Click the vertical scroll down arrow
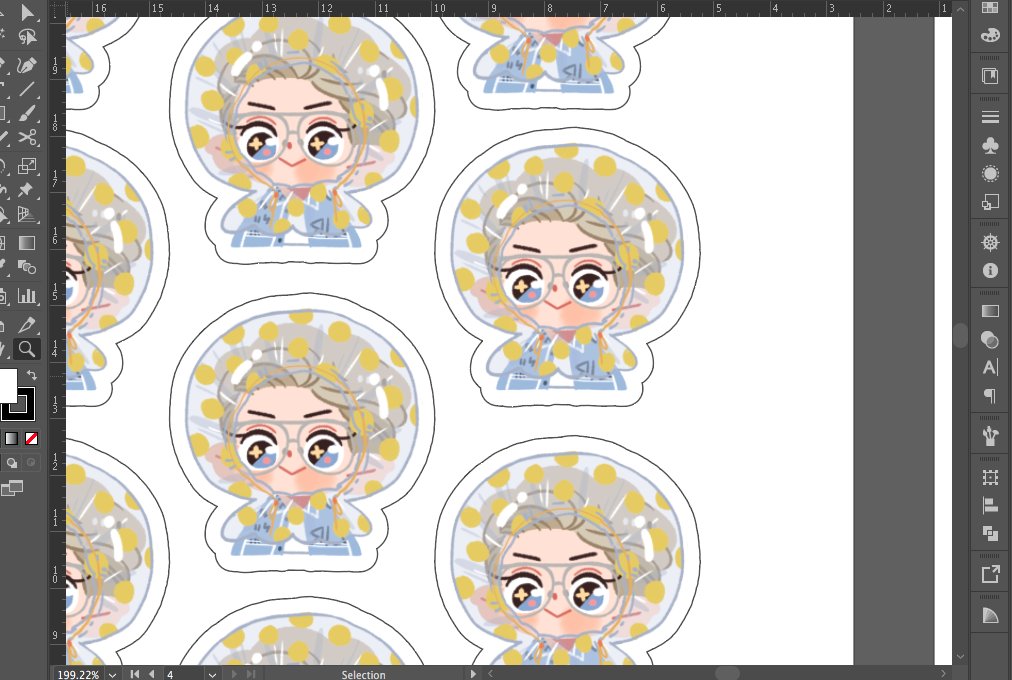 coord(960,657)
